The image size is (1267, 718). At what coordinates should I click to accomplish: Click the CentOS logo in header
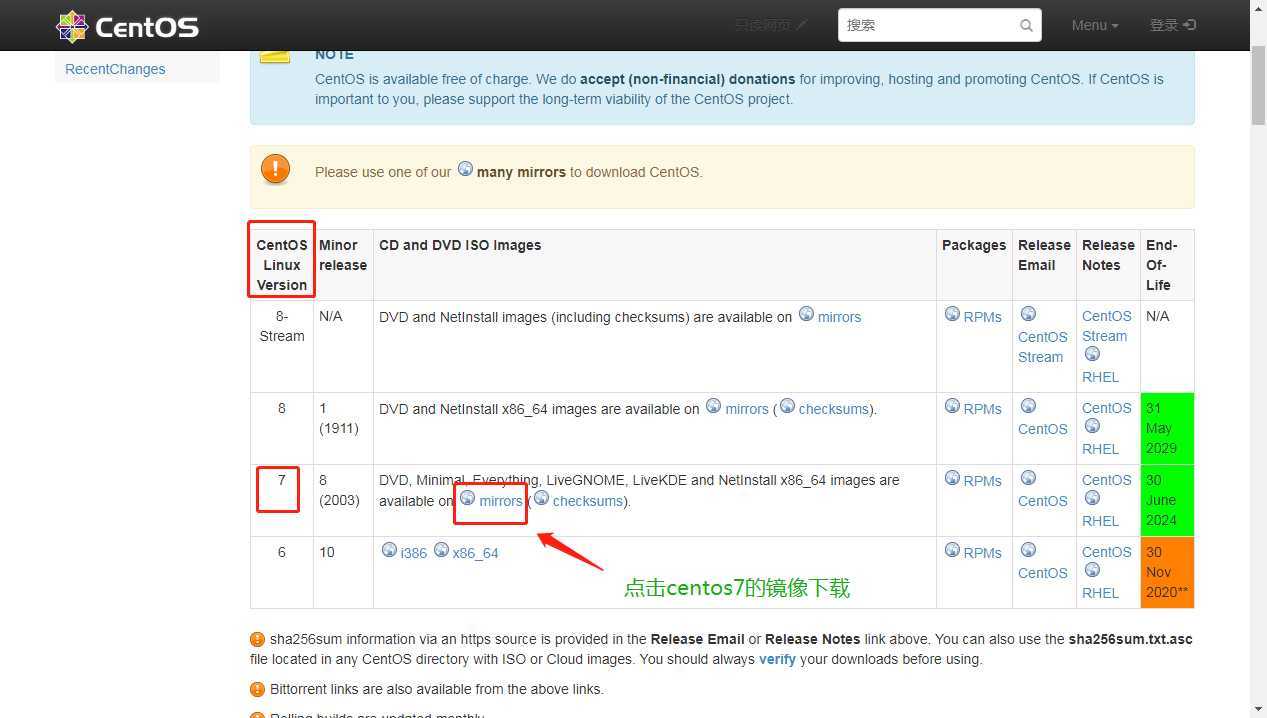click(x=127, y=26)
